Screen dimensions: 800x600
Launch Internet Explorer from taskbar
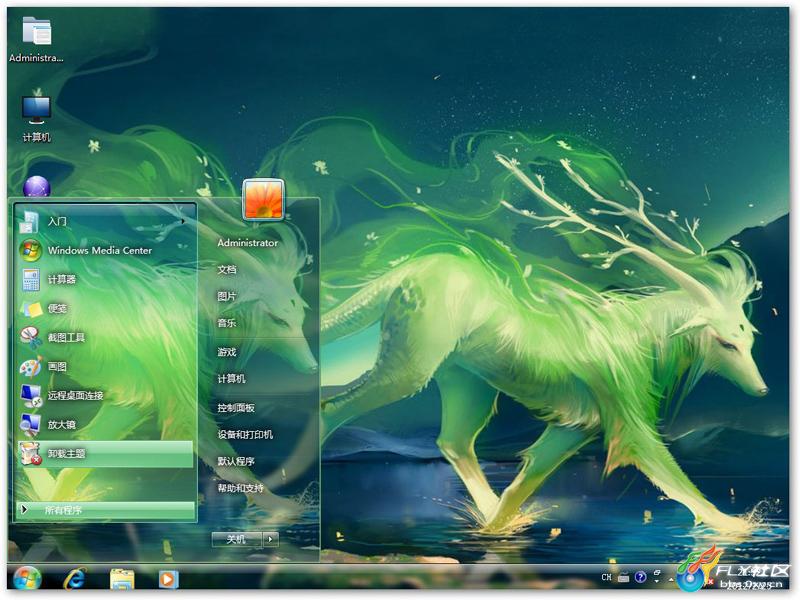pyautogui.click(x=75, y=580)
